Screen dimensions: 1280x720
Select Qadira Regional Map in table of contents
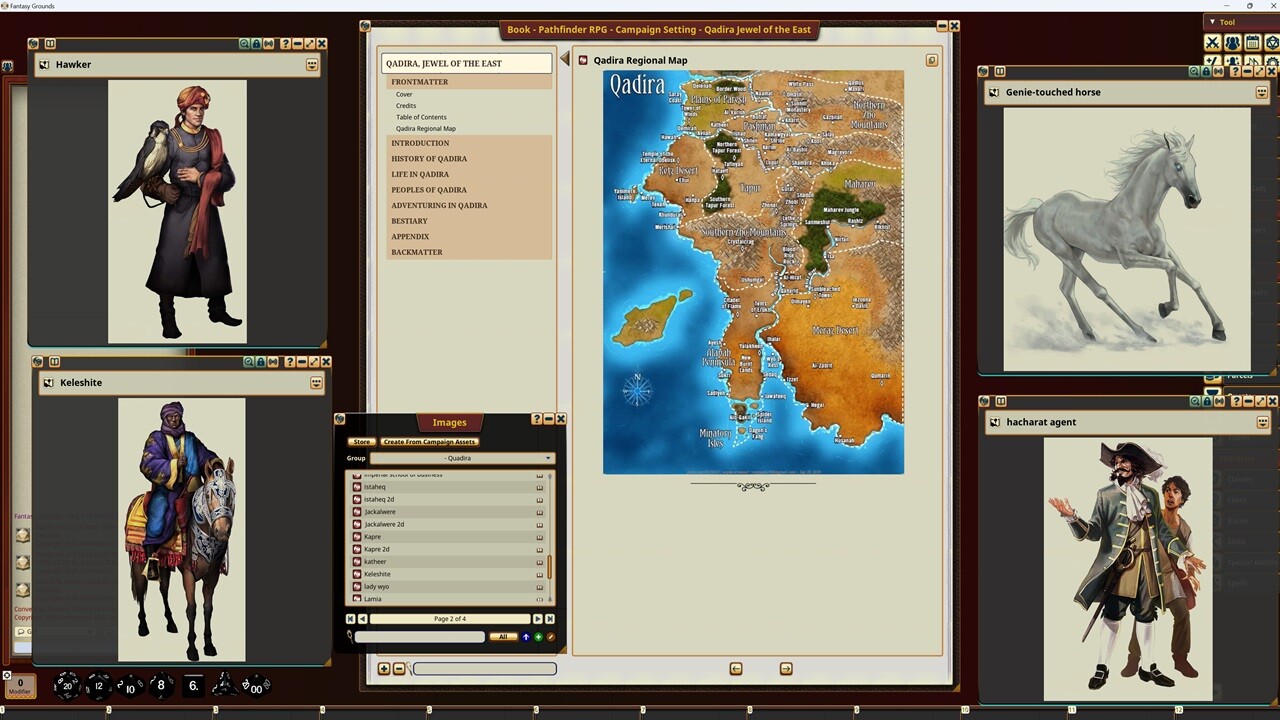[x=426, y=128]
